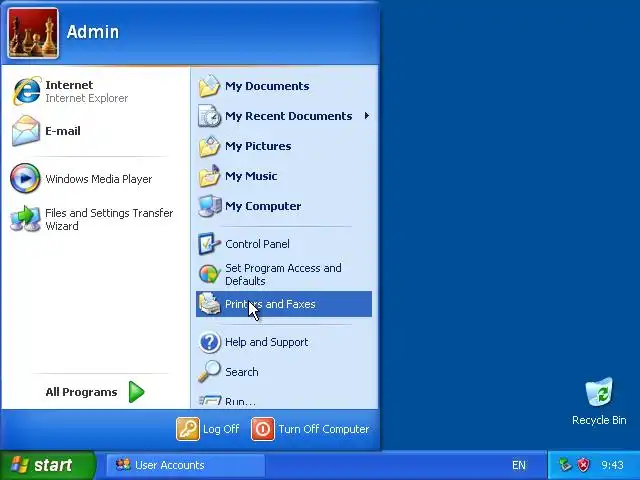Open the My Music folder icon

(x=209, y=176)
